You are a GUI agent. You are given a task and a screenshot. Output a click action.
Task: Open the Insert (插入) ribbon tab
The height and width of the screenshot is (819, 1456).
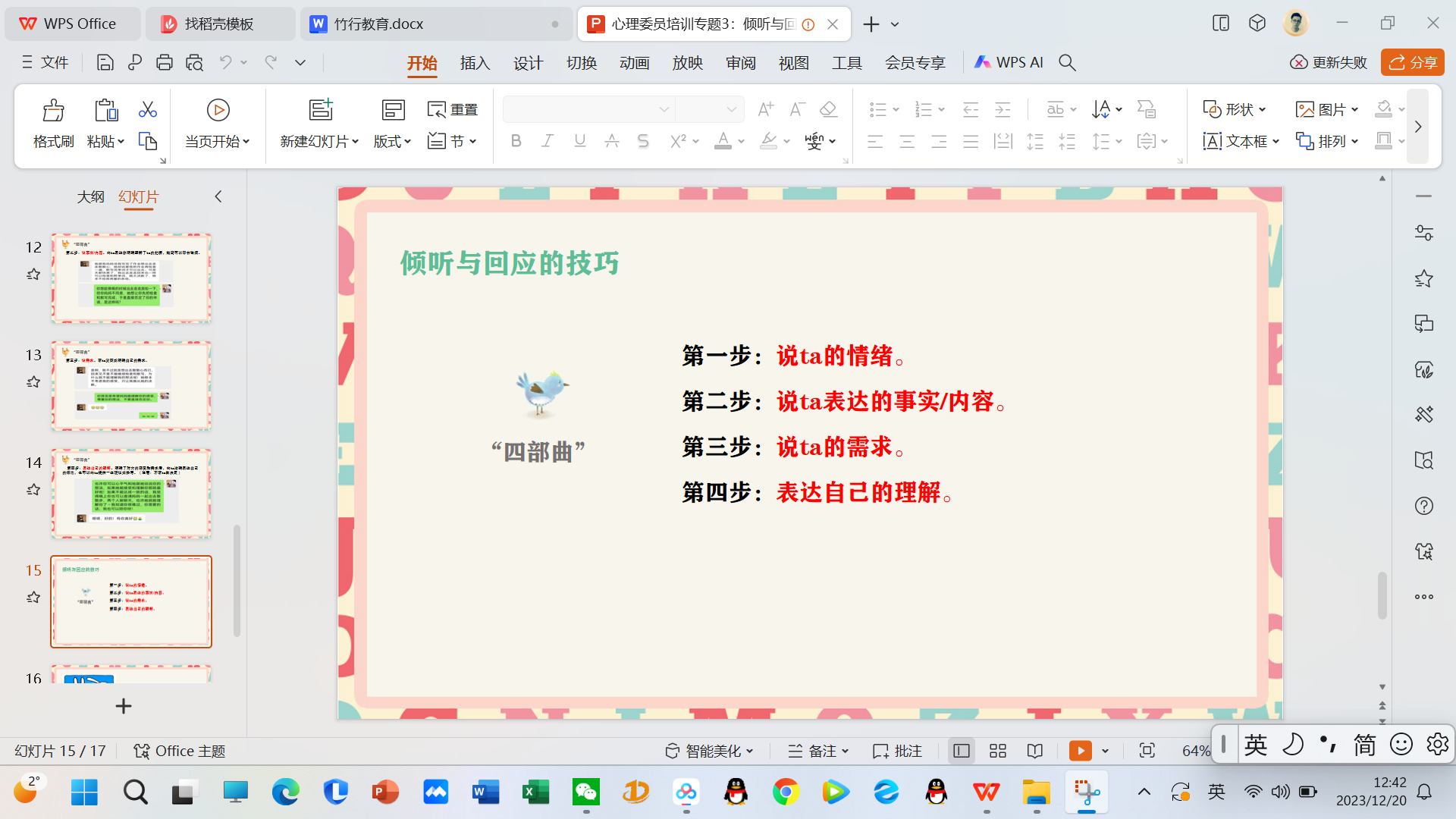pyautogui.click(x=475, y=63)
